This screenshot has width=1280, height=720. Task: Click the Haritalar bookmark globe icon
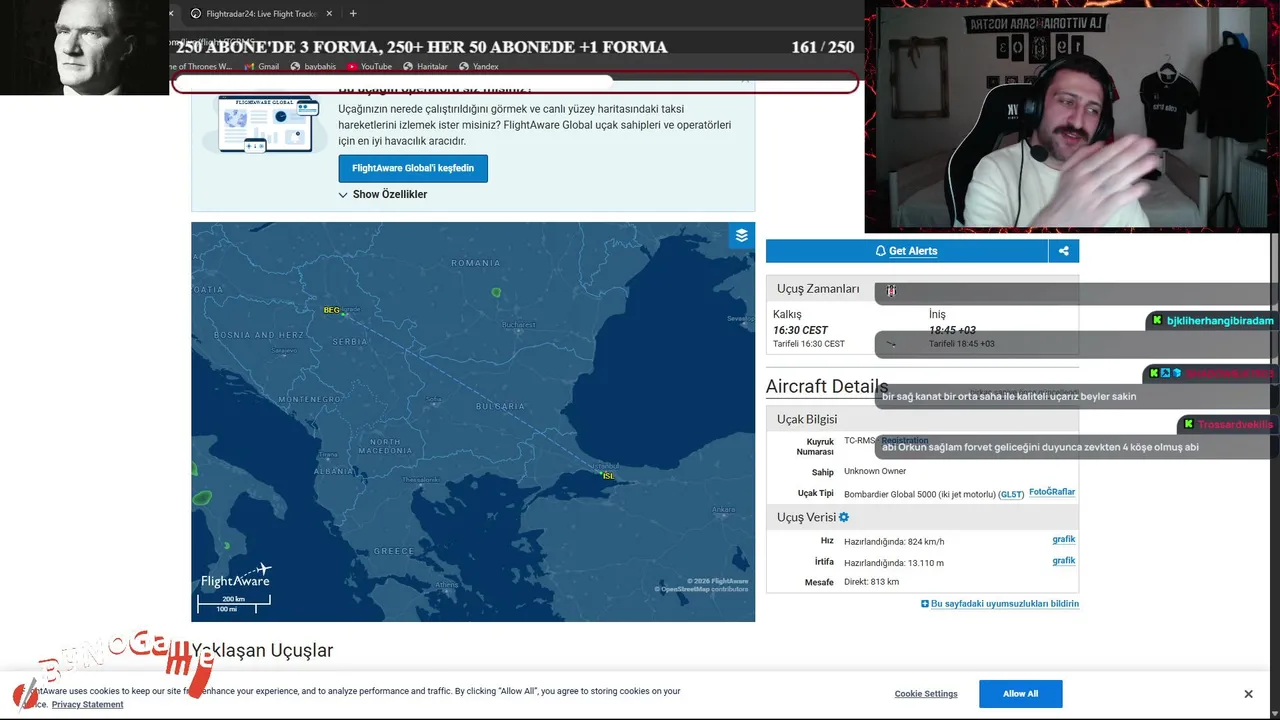pos(408,67)
